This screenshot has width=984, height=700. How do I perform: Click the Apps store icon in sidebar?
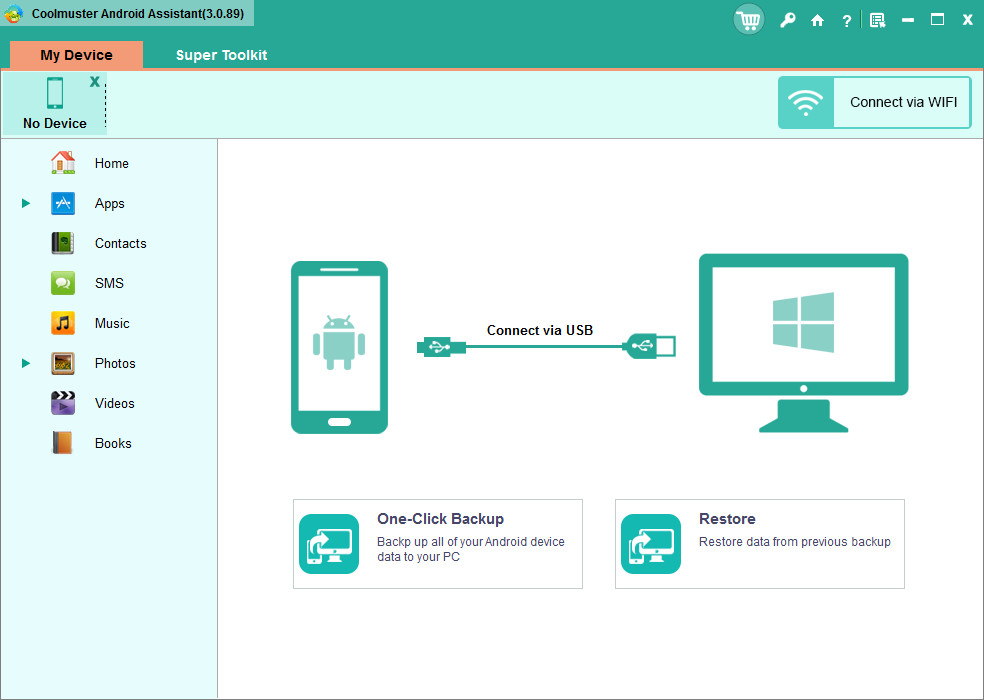click(63, 203)
